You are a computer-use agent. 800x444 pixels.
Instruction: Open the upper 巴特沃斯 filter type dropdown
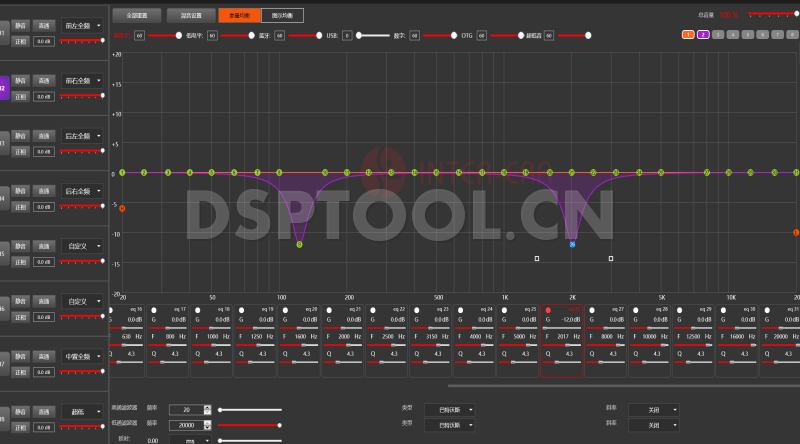click(x=449, y=409)
